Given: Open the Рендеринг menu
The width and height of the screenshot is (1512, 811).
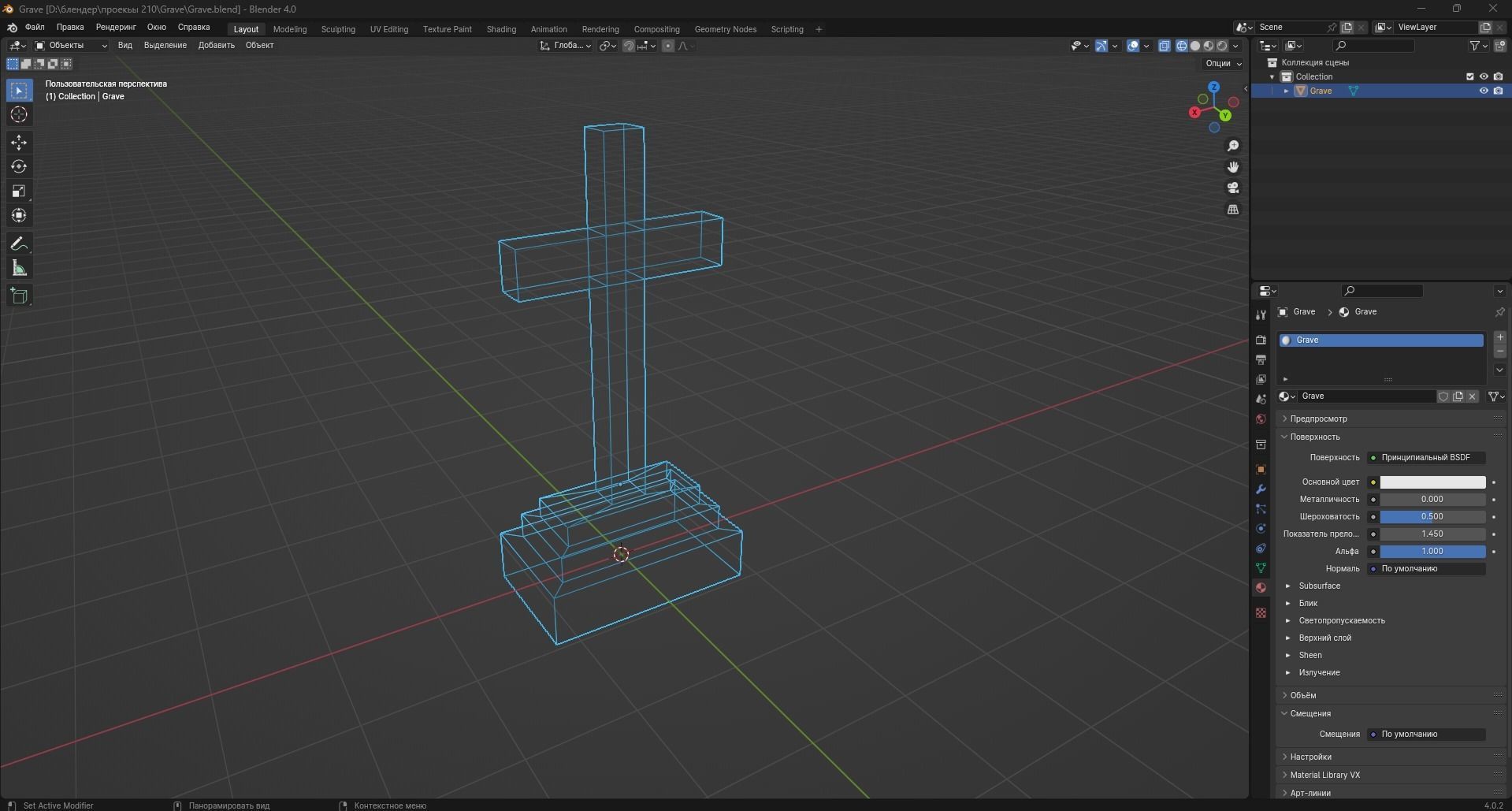Looking at the screenshot, I should (x=116, y=27).
